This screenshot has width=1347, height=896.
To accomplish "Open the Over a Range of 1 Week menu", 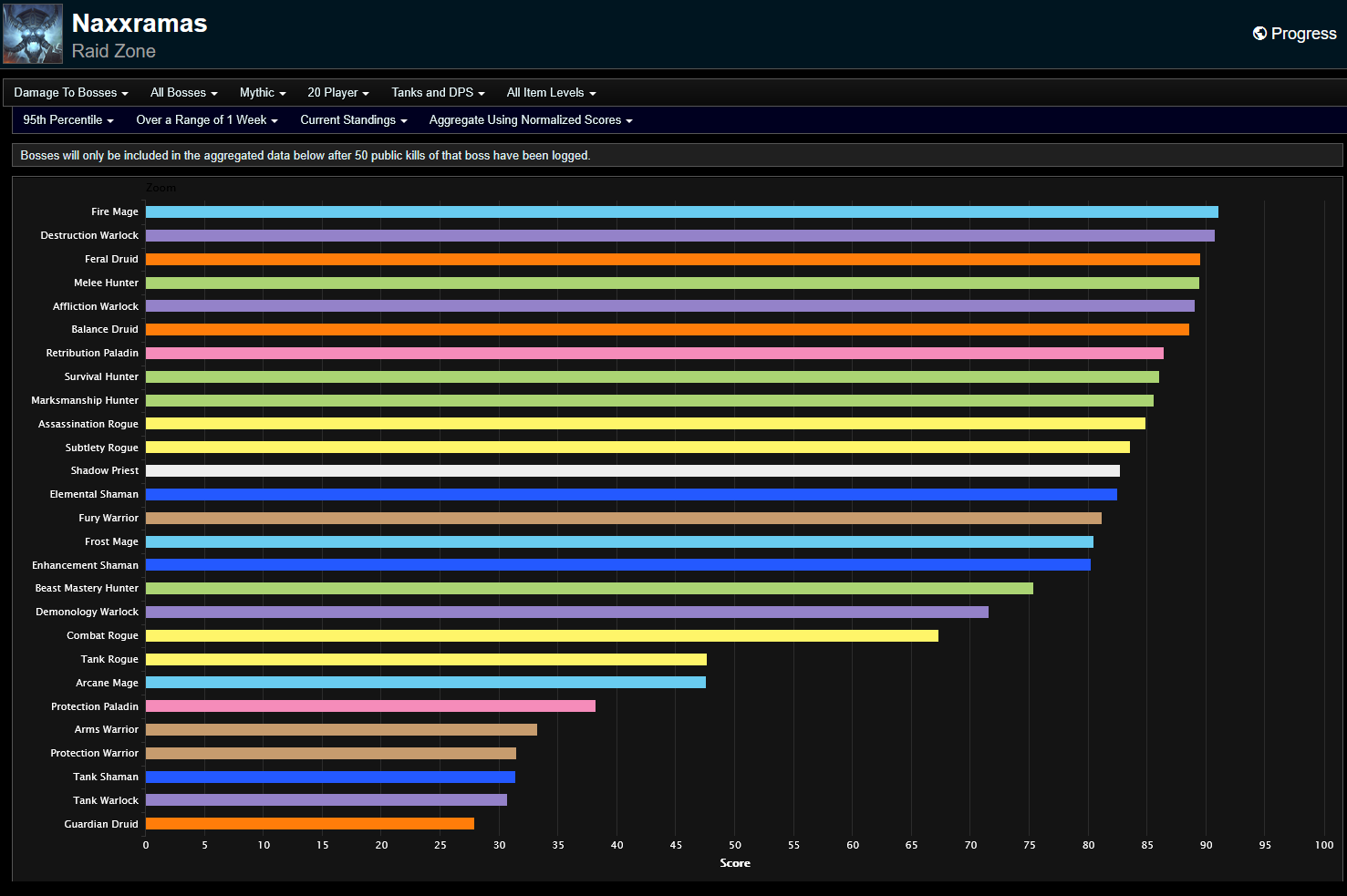I will tap(206, 120).
